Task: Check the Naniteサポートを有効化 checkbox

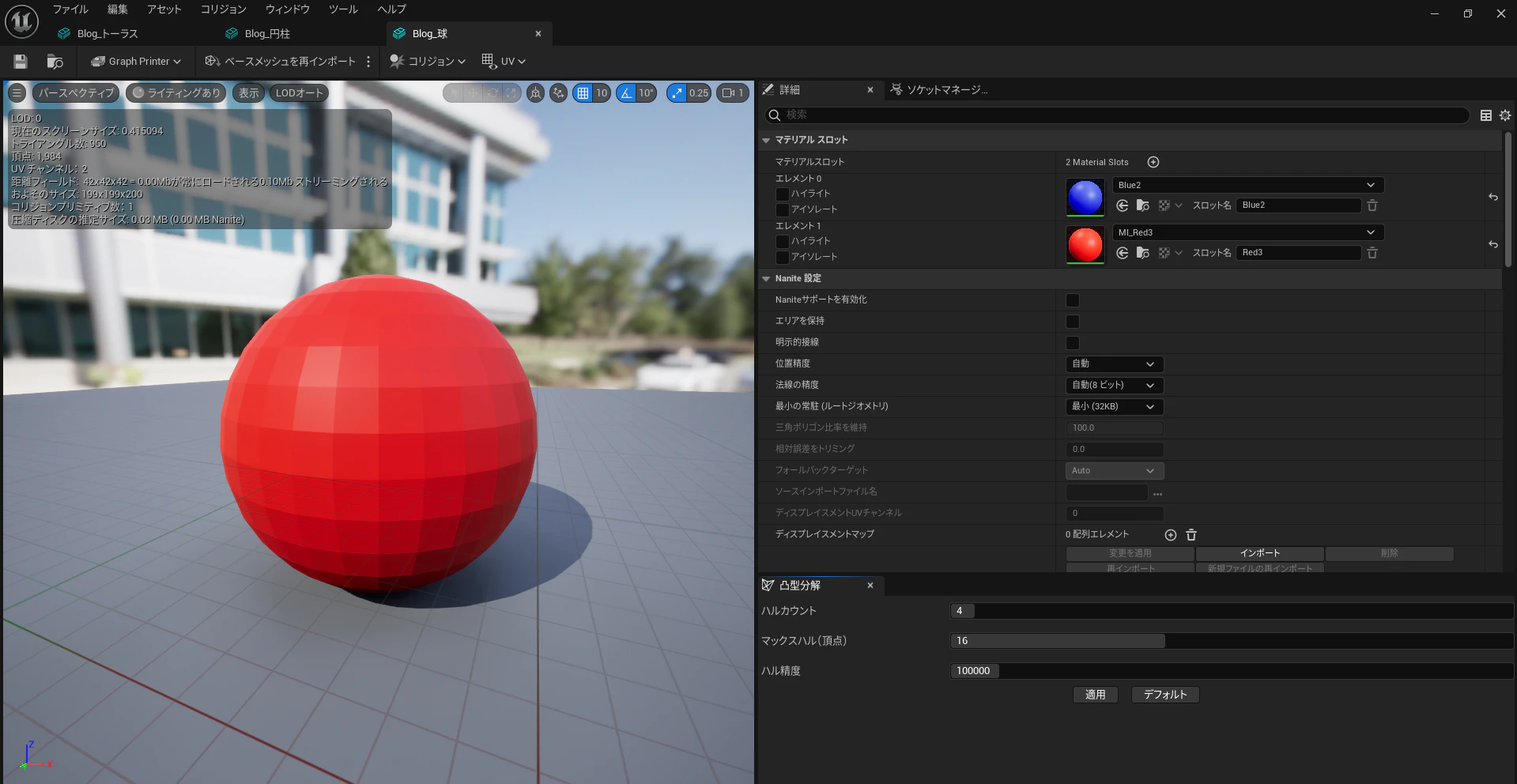Action: click(1073, 300)
